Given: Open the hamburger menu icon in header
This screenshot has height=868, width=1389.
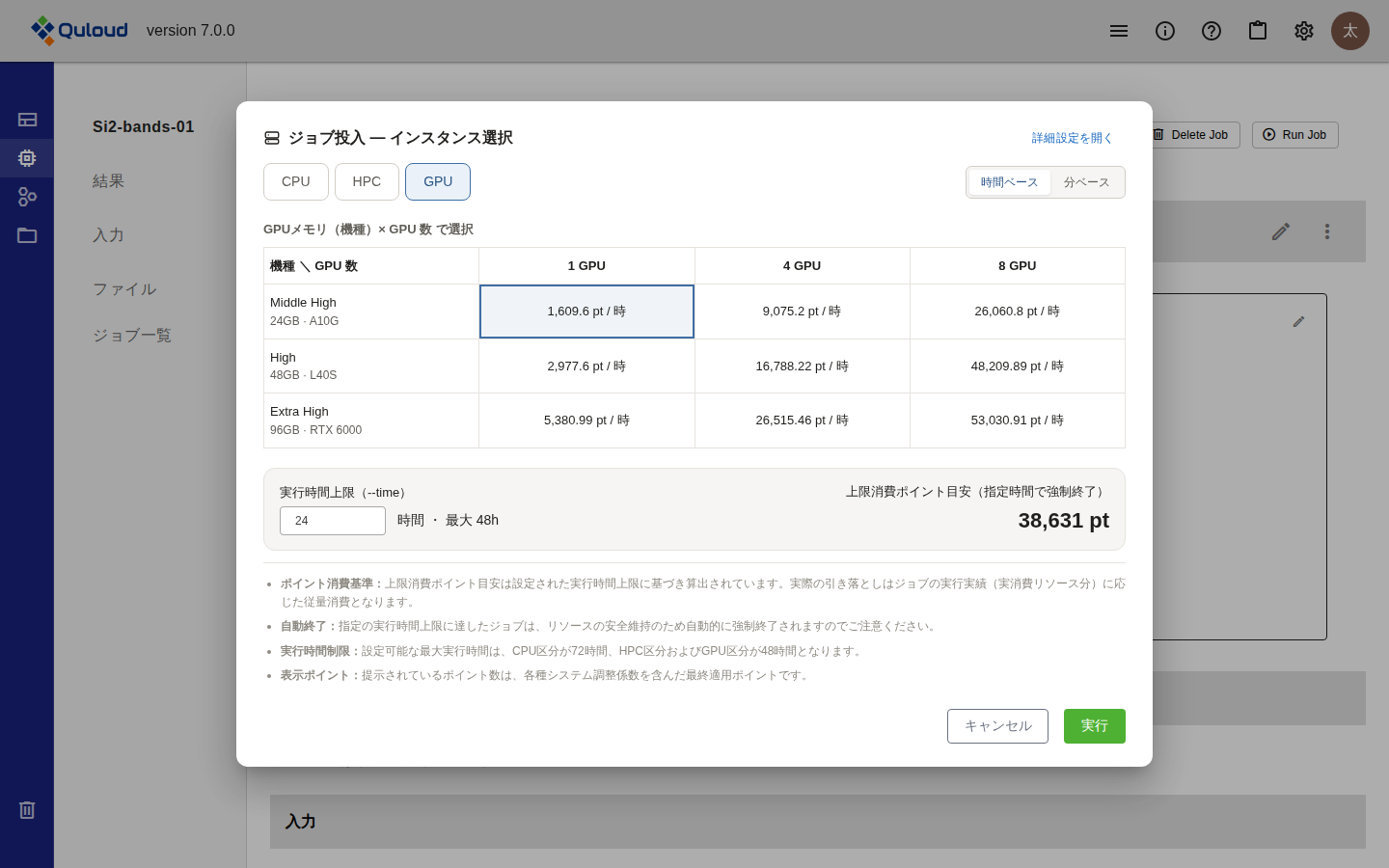Looking at the screenshot, I should pyautogui.click(x=1119, y=31).
